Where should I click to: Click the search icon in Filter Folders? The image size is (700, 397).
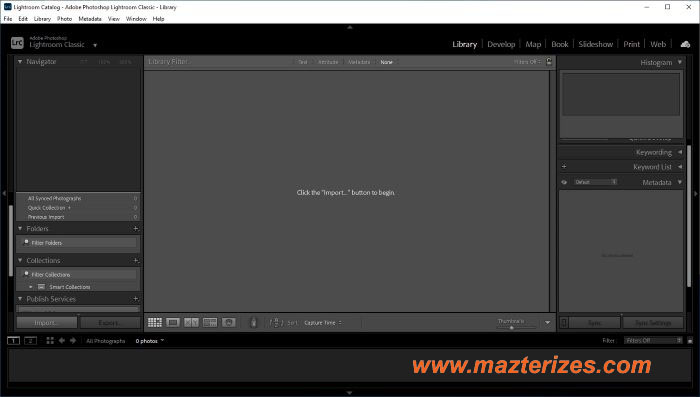tap(26, 242)
